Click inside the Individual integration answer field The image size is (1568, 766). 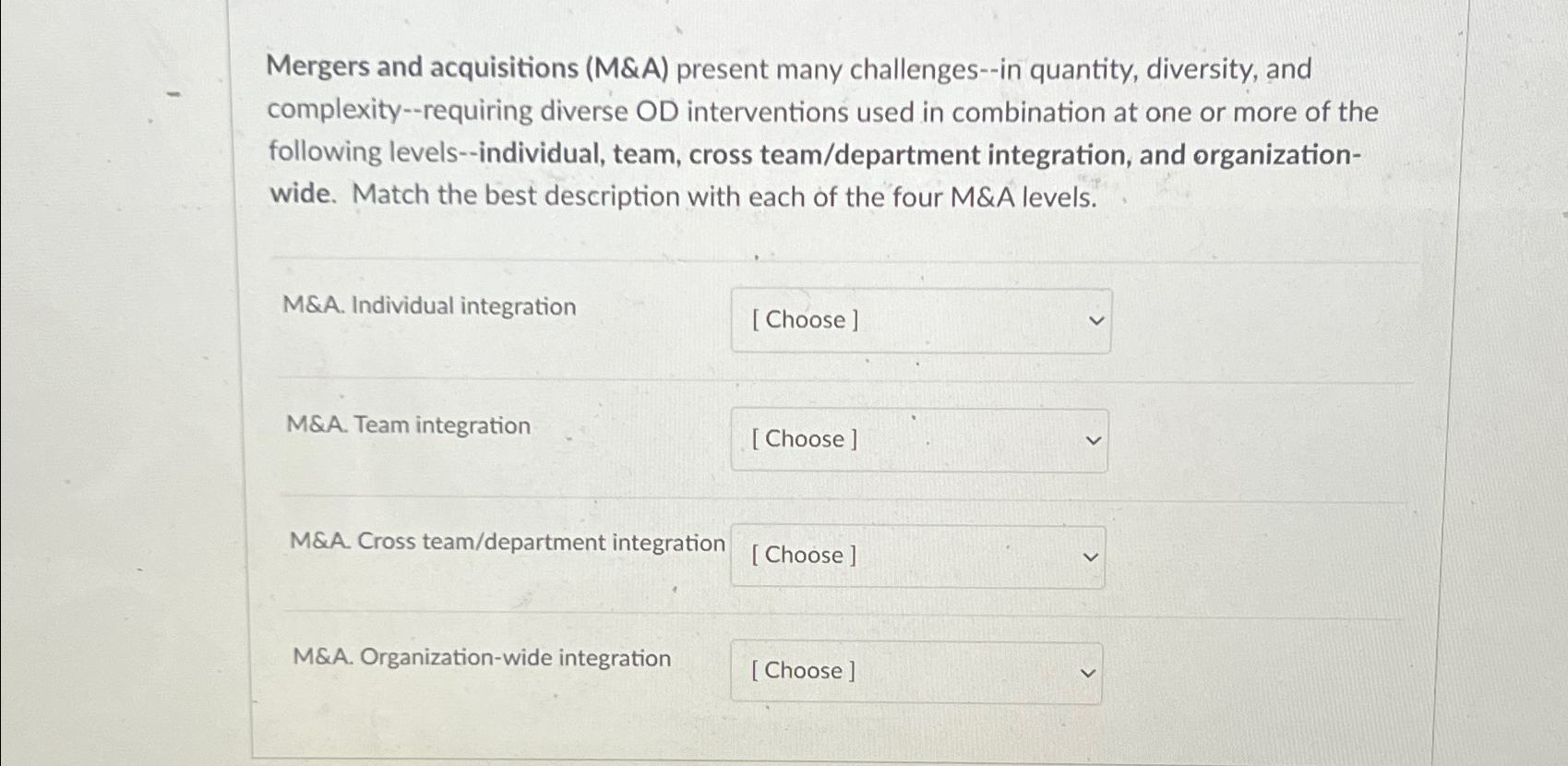pos(919,320)
